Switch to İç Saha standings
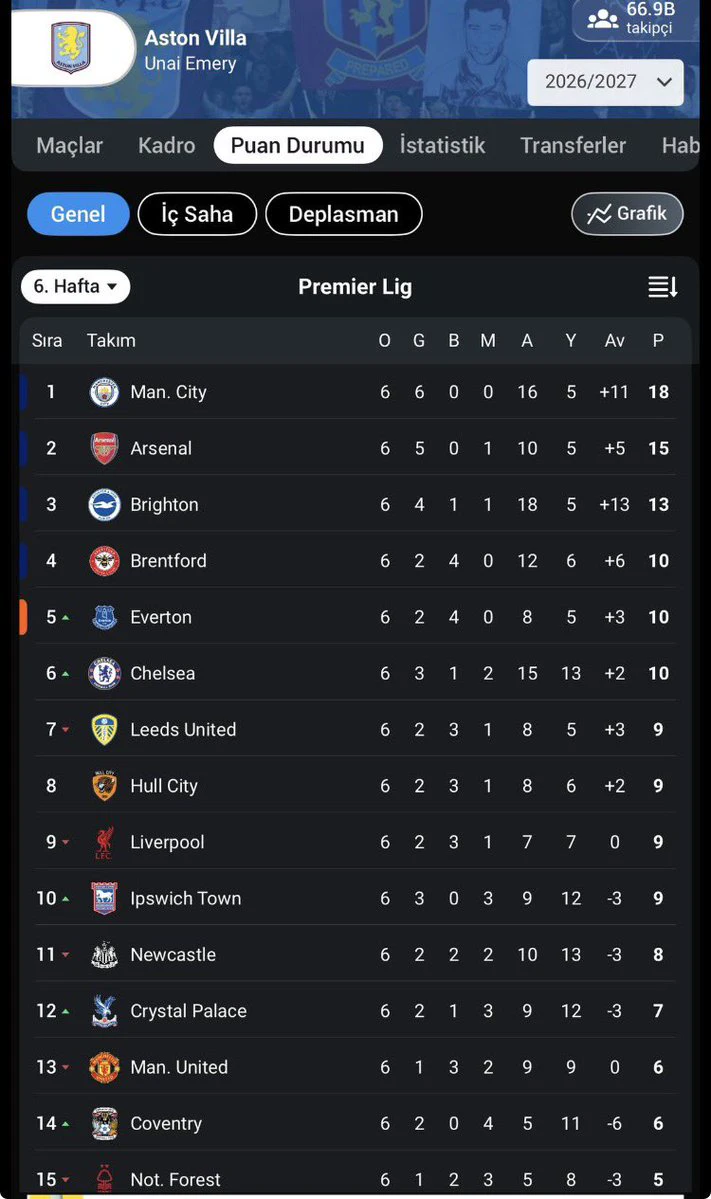 (x=197, y=214)
